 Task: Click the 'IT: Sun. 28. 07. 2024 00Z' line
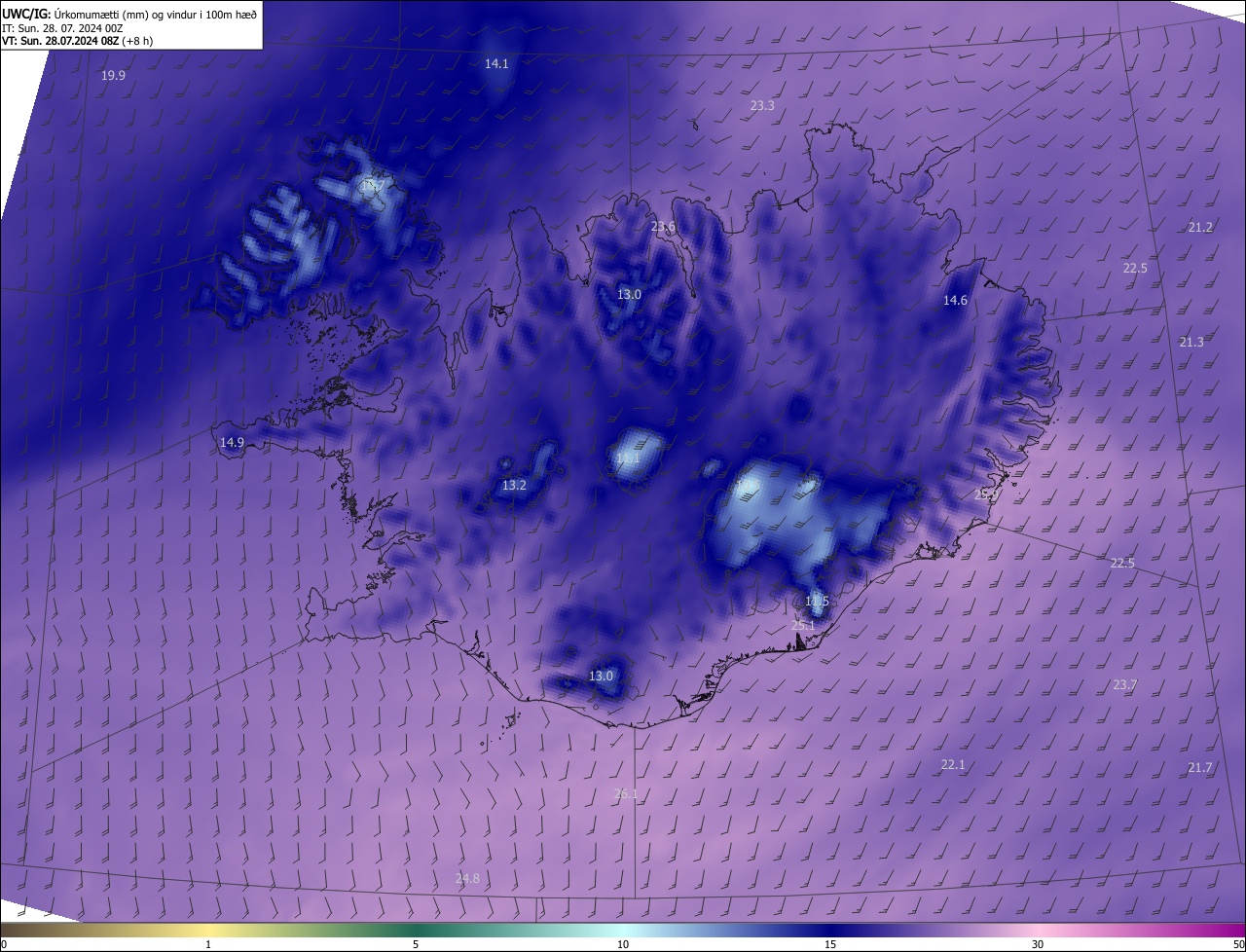[62, 28]
